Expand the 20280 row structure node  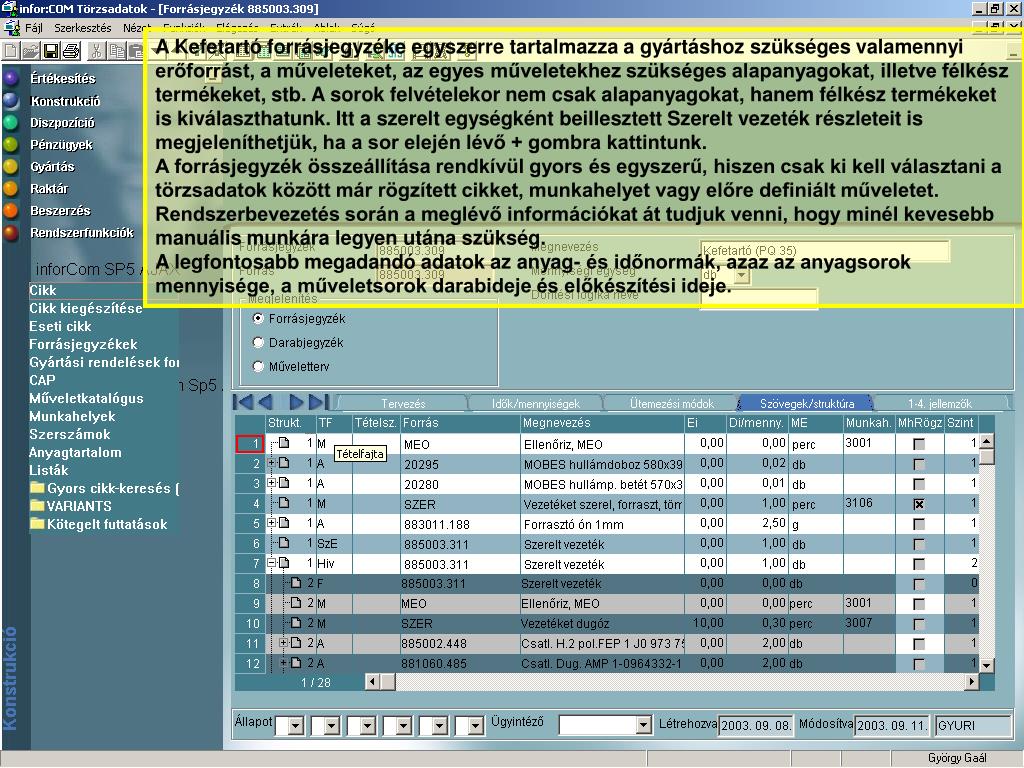(x=272, y=483)
